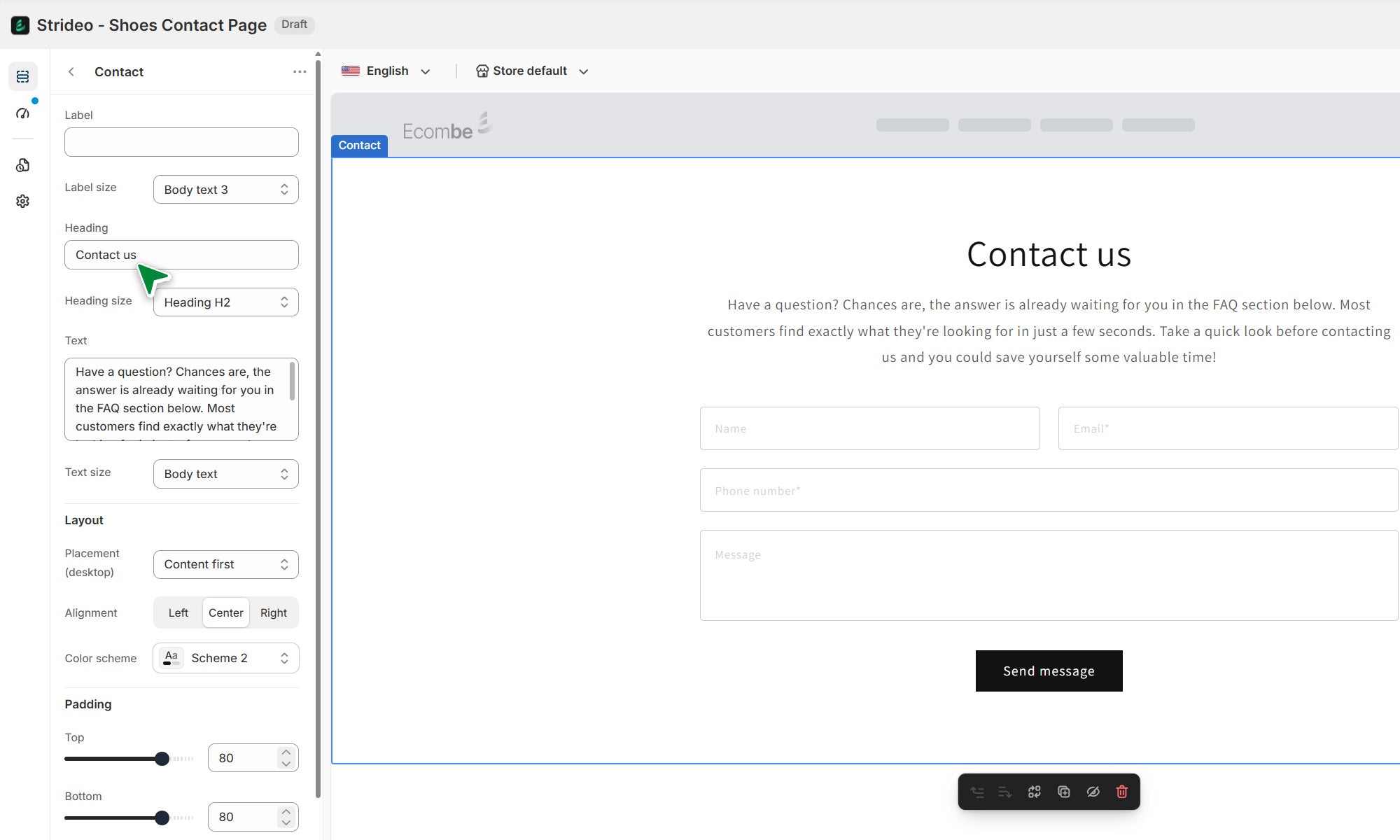Open the three-dot menu in Contact panel
The height and width of the screenshot is (840, 1400).
pyautogui.click(x=300, y=71)
